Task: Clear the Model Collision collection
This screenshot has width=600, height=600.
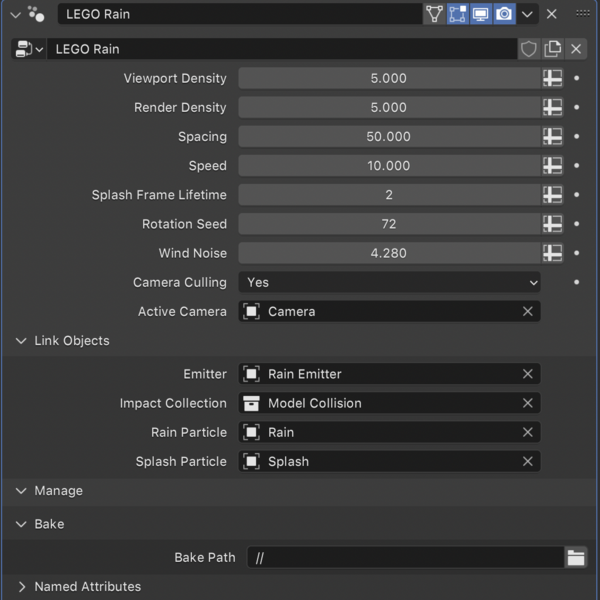Action: pos(528,403)
